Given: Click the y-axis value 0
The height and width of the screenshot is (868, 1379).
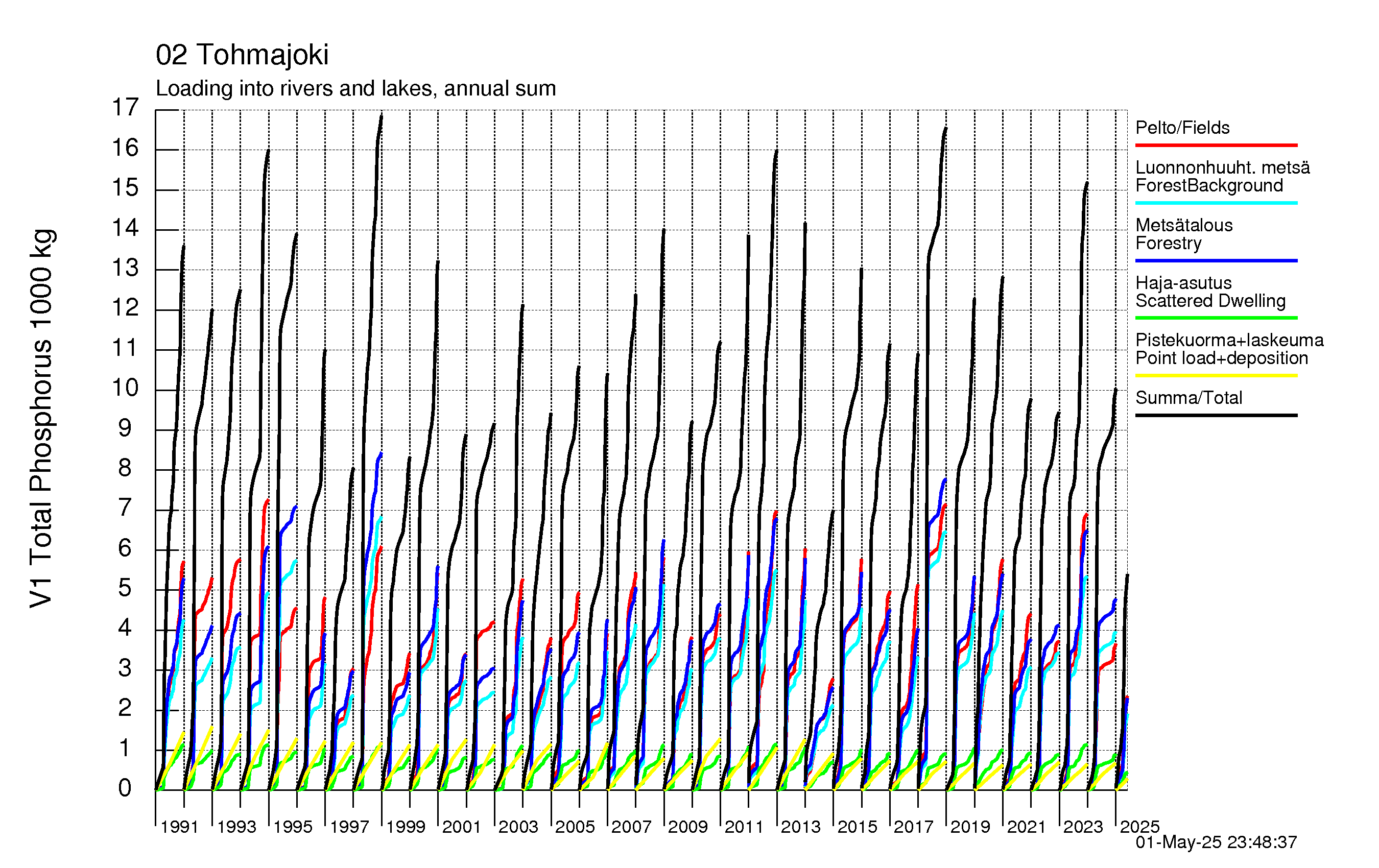Looking at the screenshot, I should tap(125, 788).
